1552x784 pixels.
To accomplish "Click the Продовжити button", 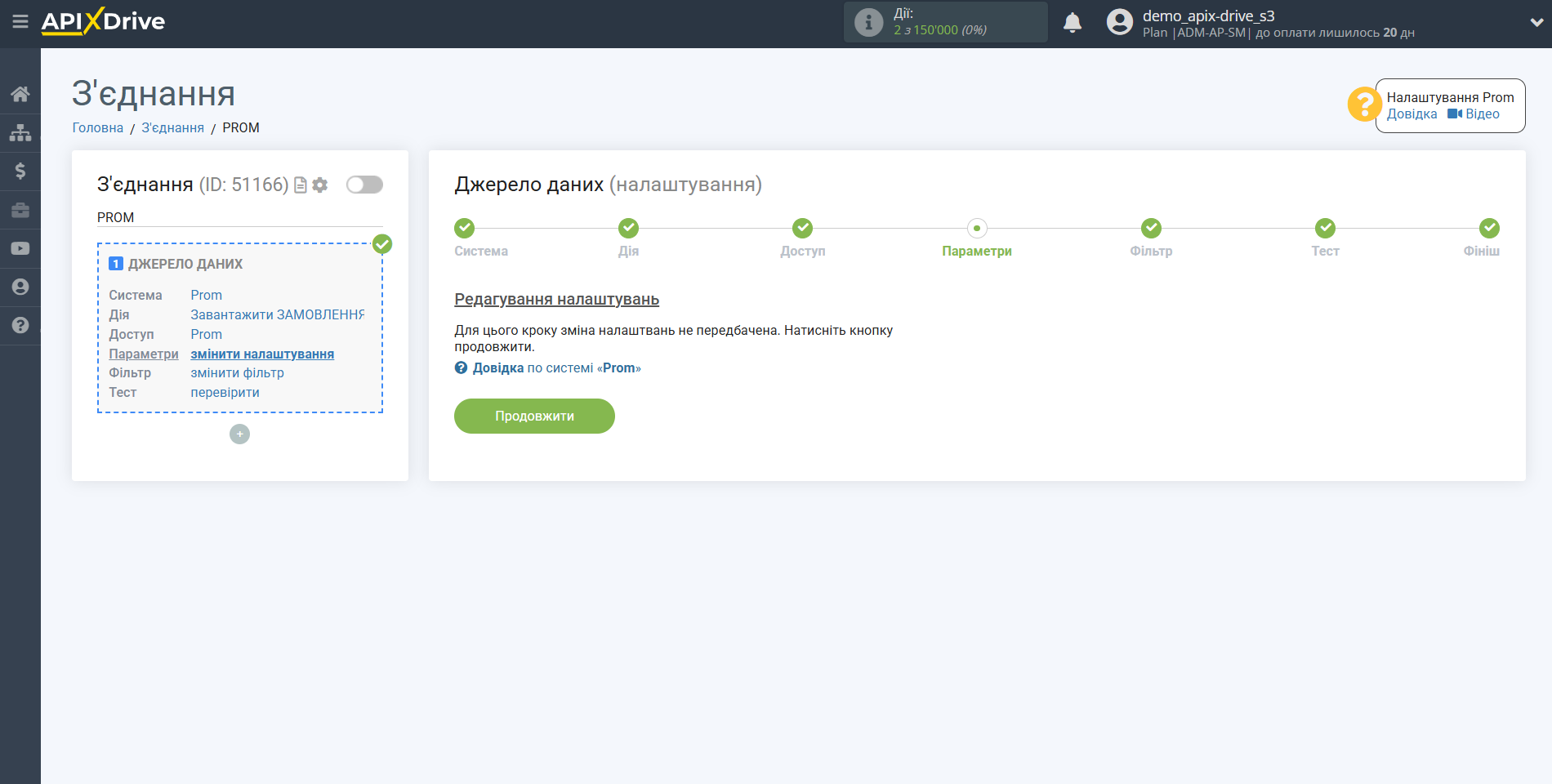I will point(534,416).
